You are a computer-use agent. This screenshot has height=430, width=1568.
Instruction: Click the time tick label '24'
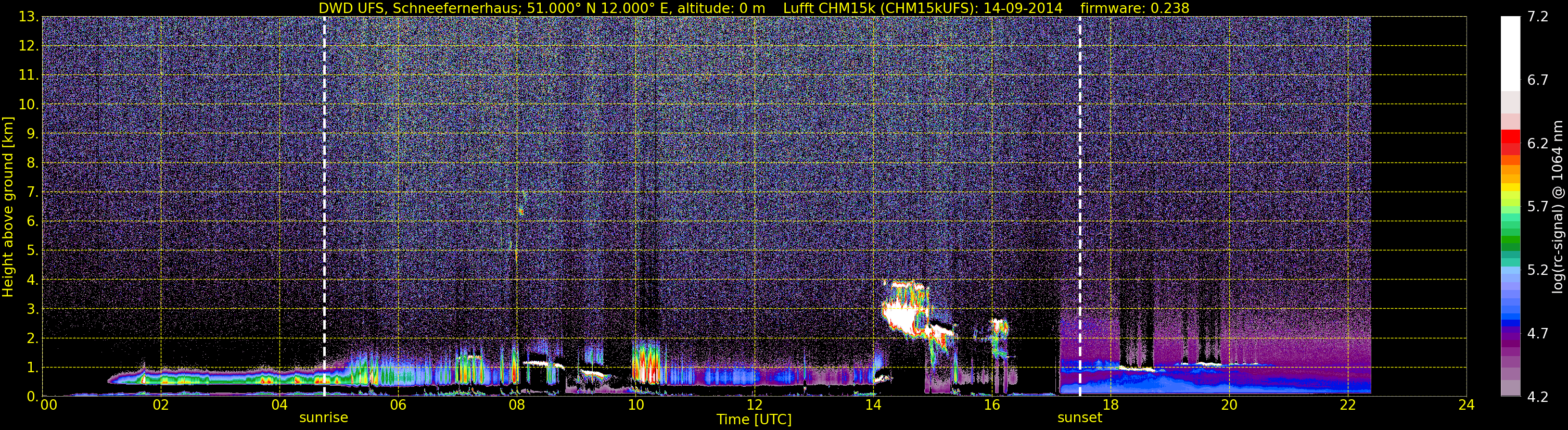pyautogui.click(x=1467, y=406)
